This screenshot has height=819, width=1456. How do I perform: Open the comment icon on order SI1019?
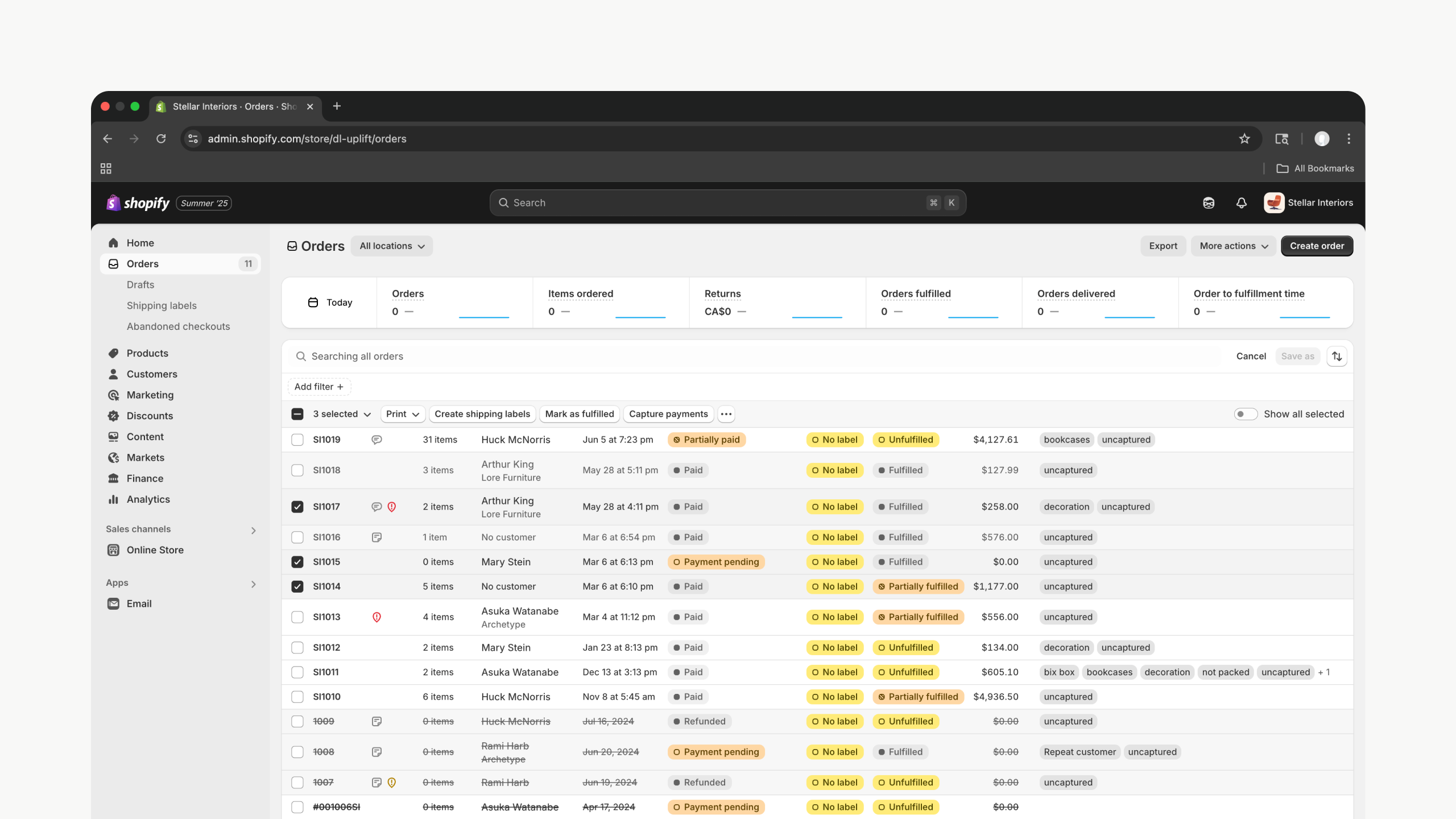(377, 440)
